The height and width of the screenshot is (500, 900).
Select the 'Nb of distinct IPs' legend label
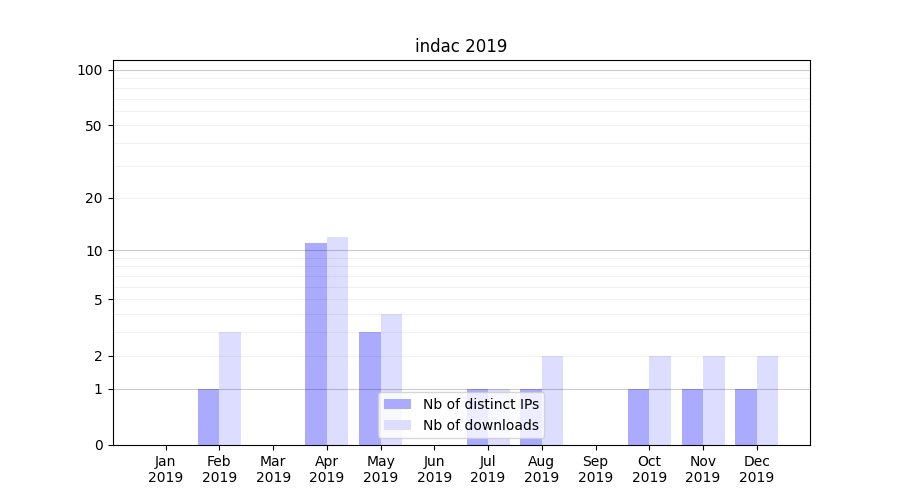coord(480,404)
